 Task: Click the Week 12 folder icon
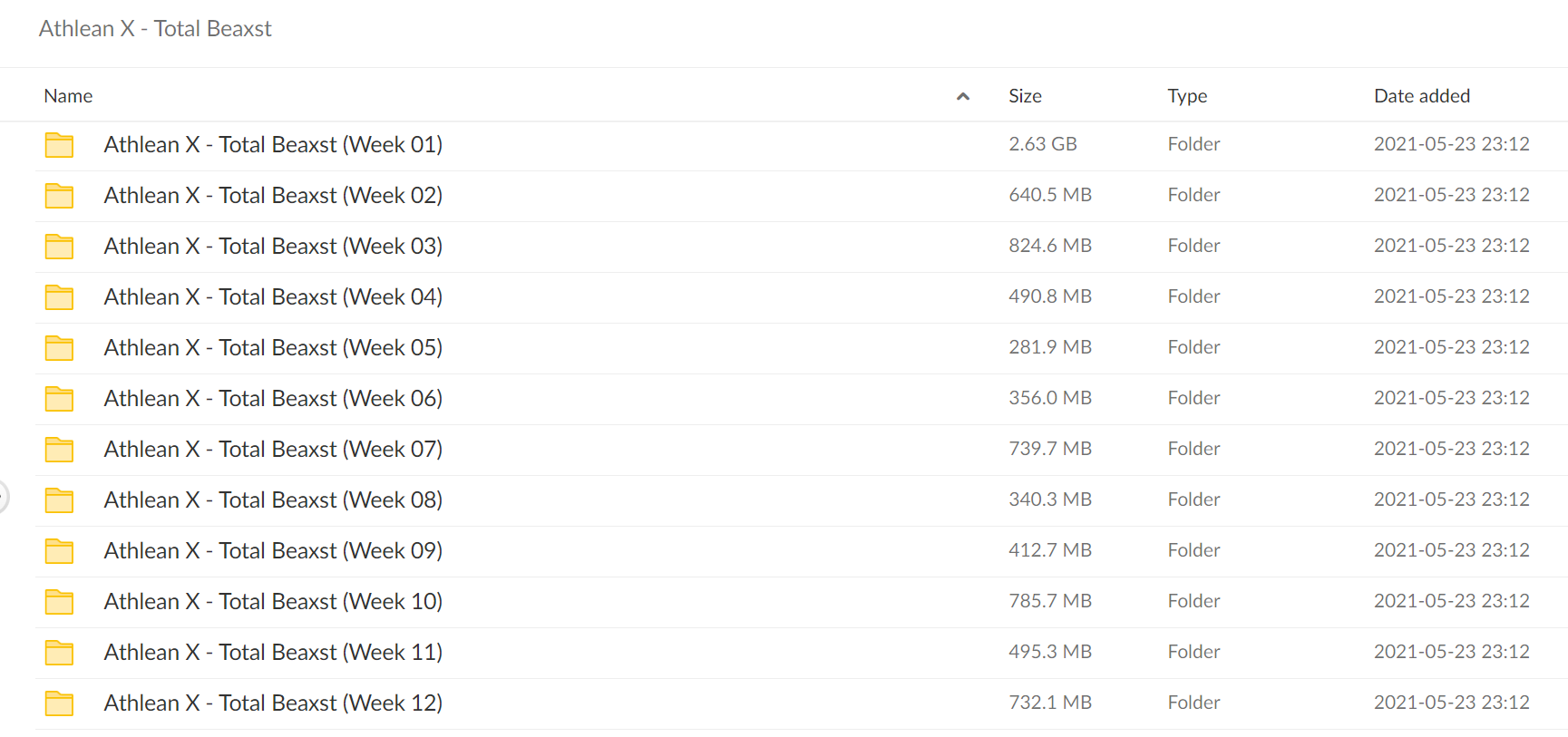59,703
